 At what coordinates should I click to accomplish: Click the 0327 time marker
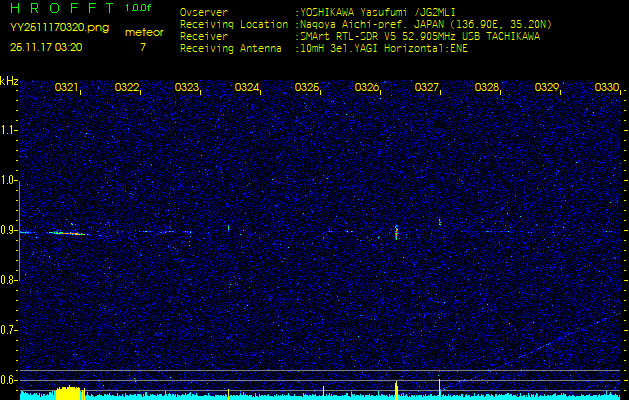pos(427,88)
